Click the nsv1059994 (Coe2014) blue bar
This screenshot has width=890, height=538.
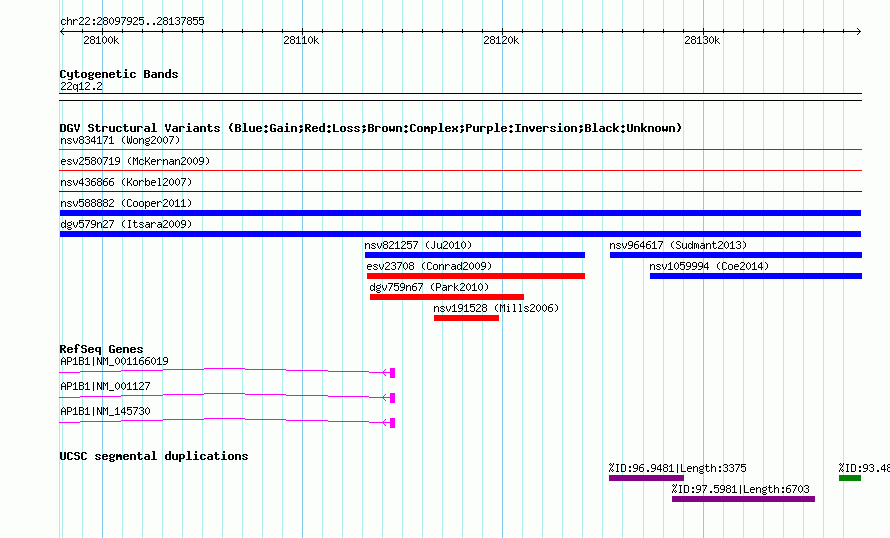coord(756,276)
